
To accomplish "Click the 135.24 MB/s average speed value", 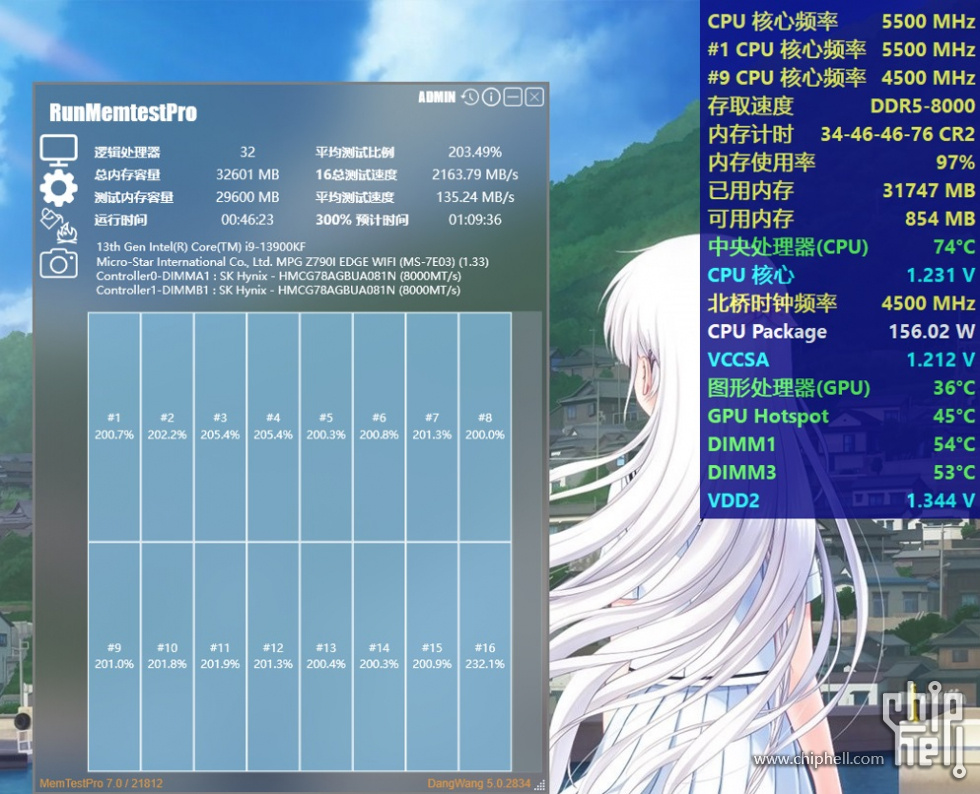I will 475,197.
